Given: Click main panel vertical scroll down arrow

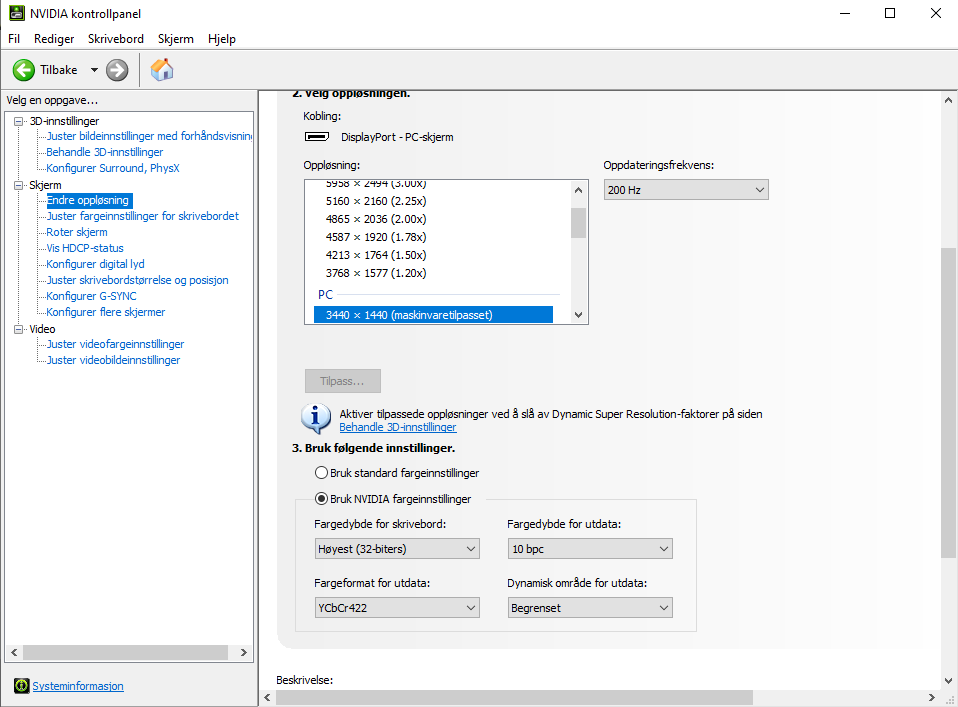Looking at the screenshot, I should (x=948, y=680).
